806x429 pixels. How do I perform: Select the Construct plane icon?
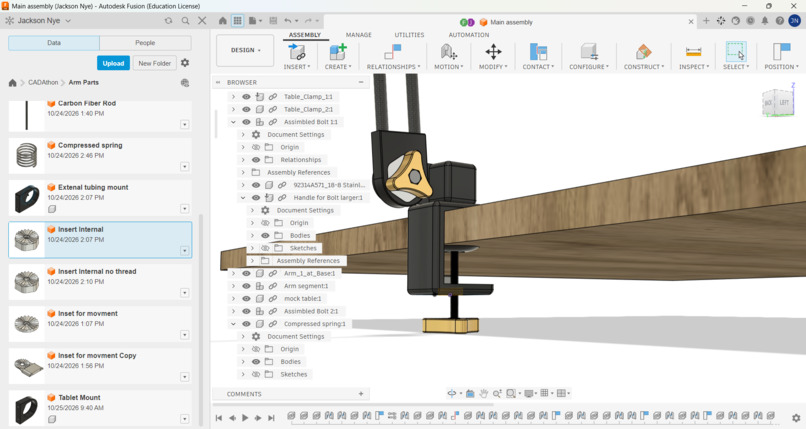[x=643, y=52]
